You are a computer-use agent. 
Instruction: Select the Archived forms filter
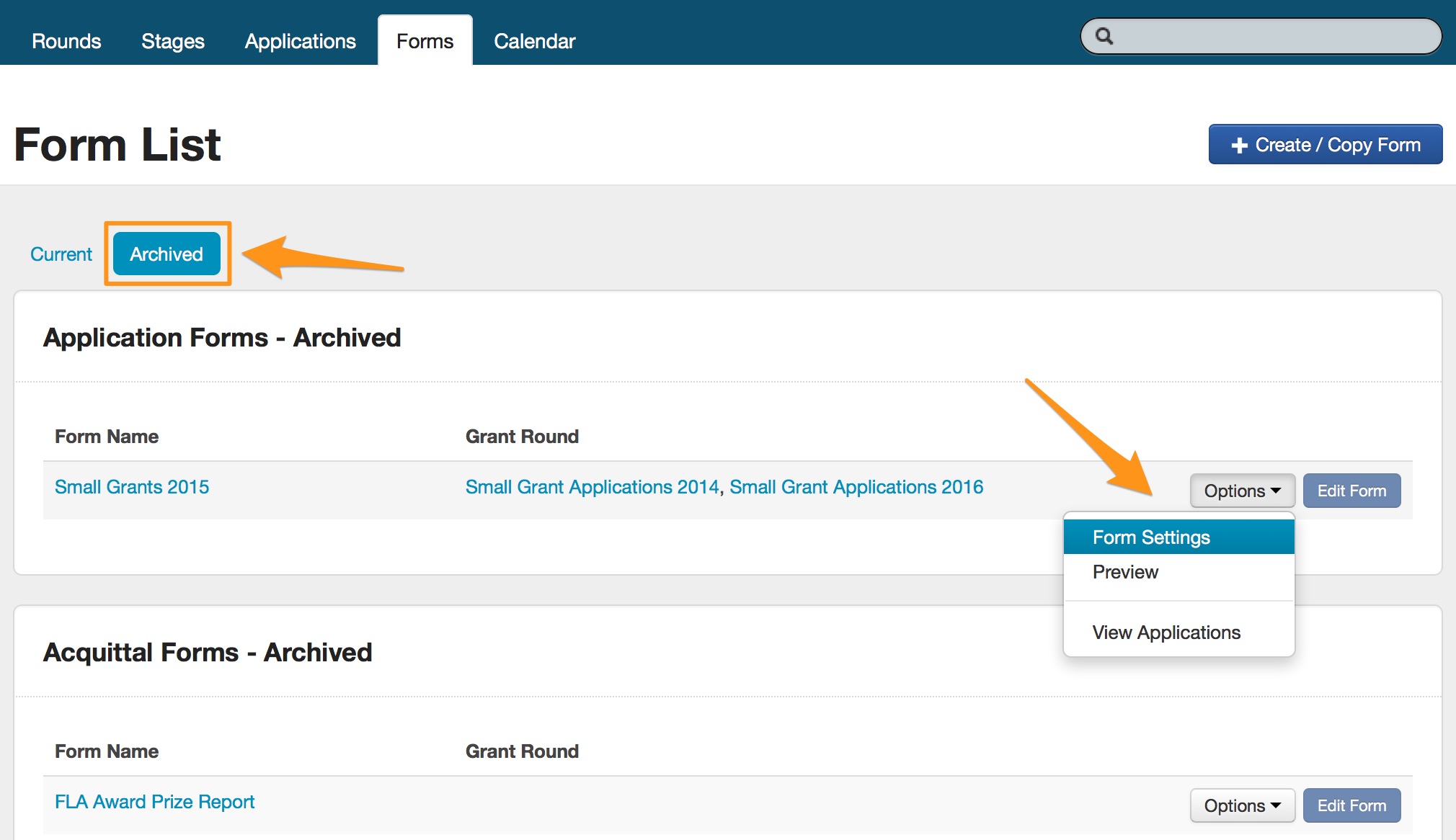click(x=167, y=254)
